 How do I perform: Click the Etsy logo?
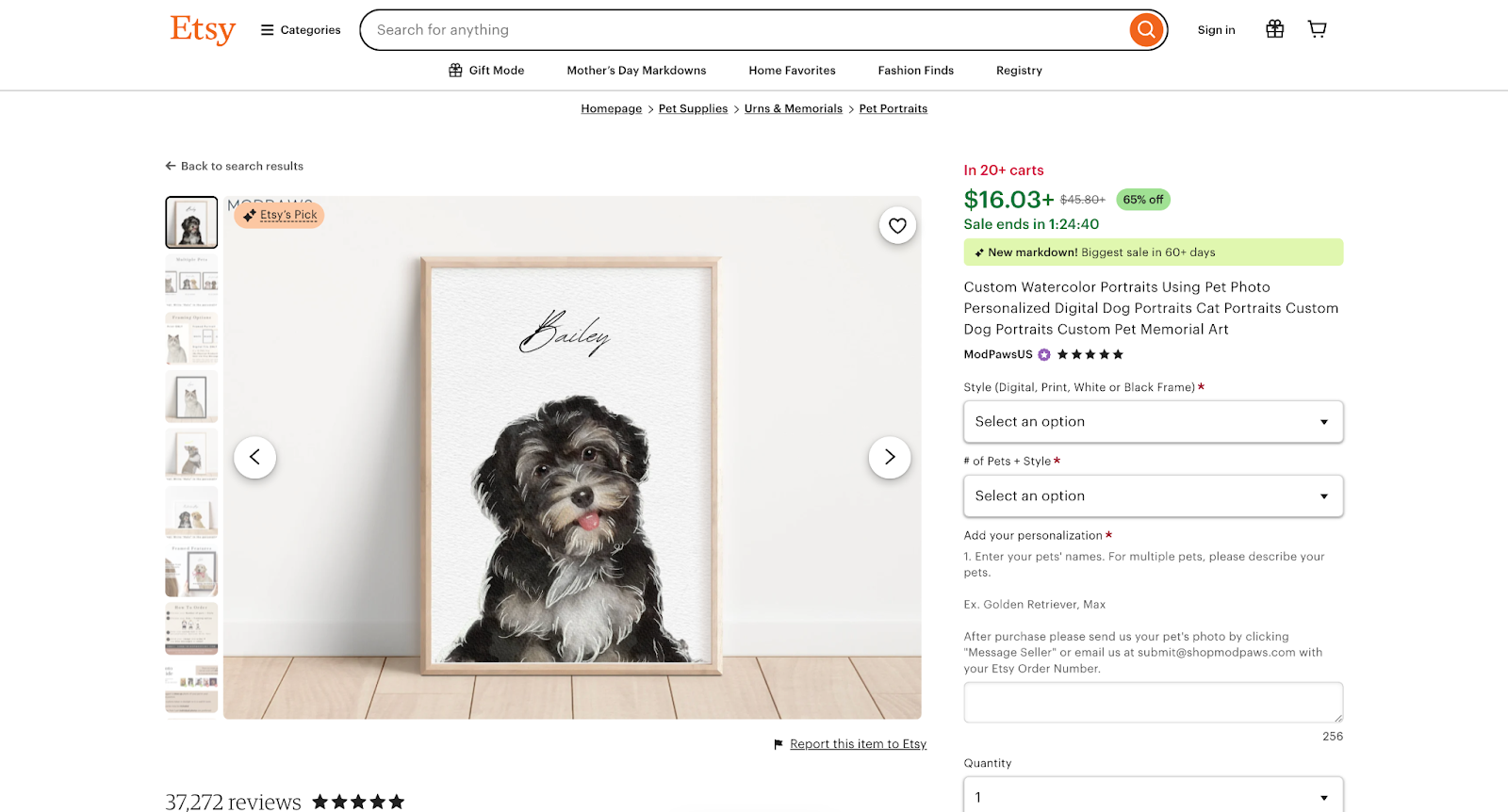click(x=202, y=29)
